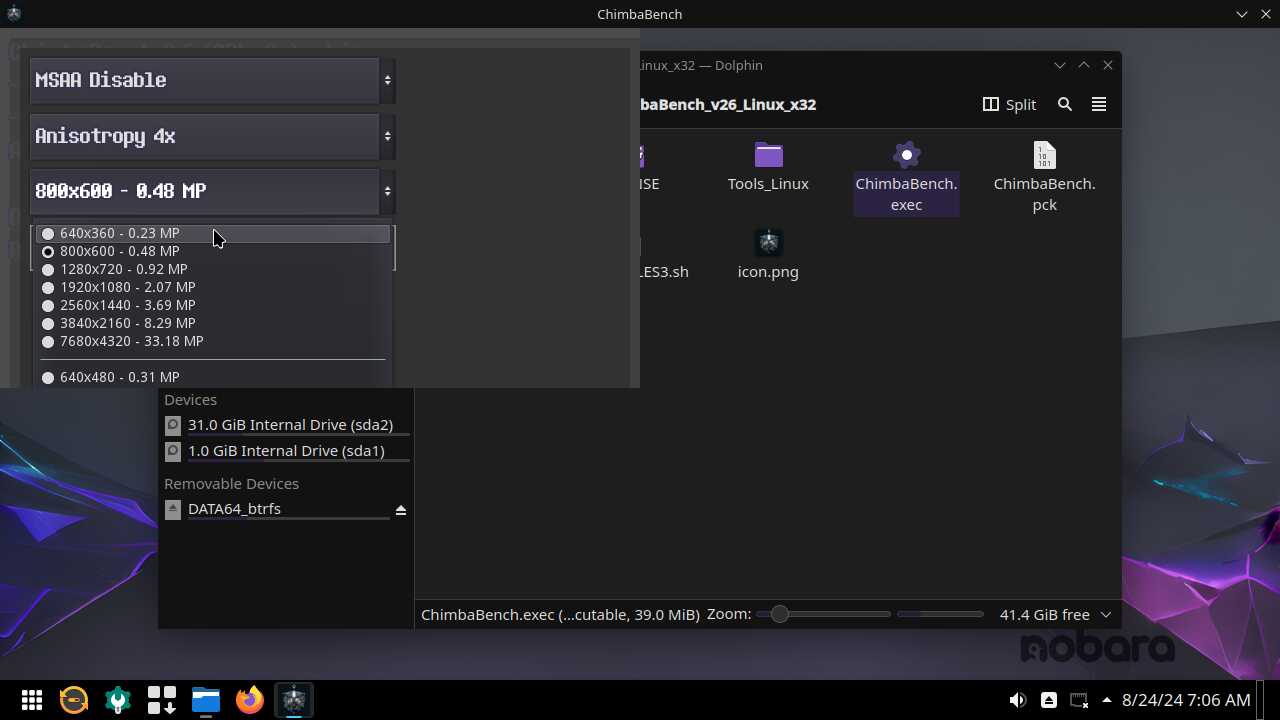Image resolution: width=1280 pixels, height=720 pixels.
Task: Open the software install app in taskbar
Action: tap(162, 700)
